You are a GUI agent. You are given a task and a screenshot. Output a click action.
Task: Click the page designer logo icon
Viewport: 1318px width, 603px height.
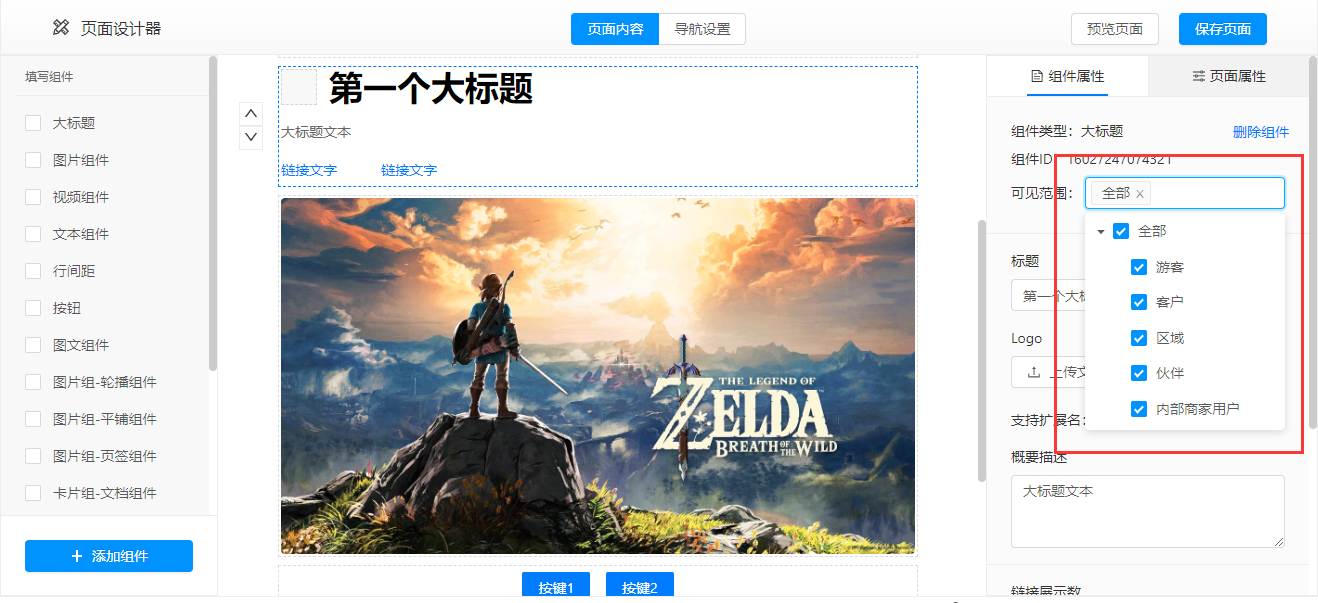[62, 28]
